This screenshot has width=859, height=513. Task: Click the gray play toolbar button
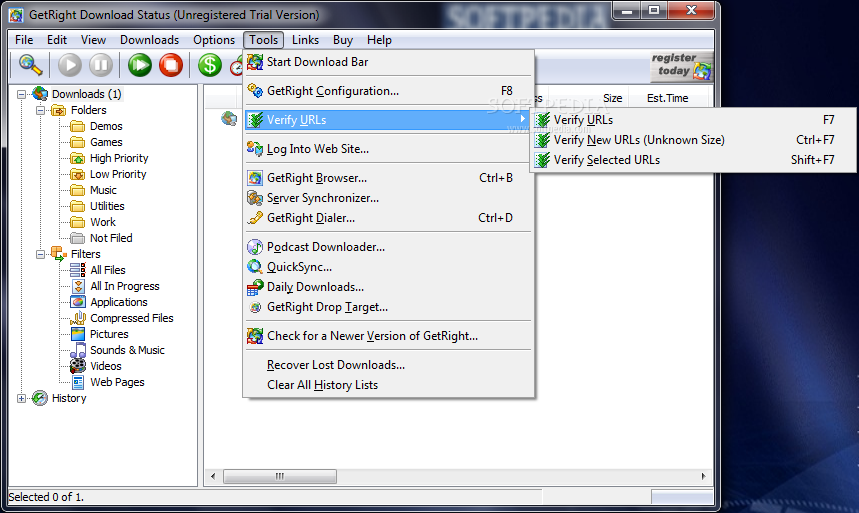tap(70, 65)
